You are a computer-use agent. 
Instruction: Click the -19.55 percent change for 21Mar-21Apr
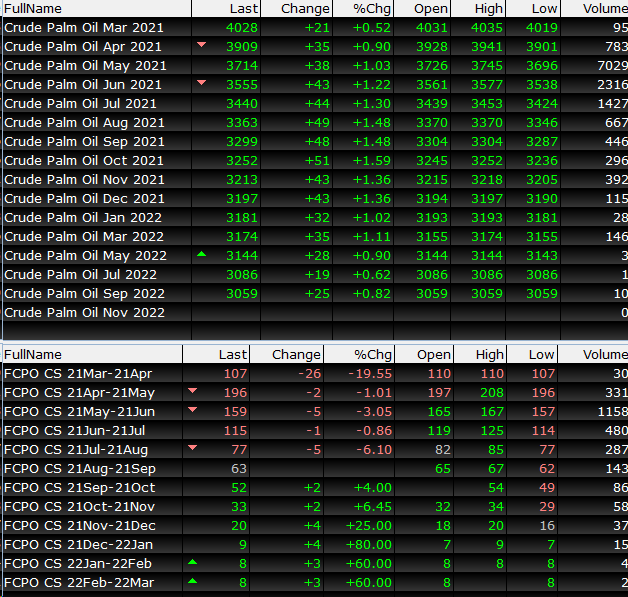370,374
